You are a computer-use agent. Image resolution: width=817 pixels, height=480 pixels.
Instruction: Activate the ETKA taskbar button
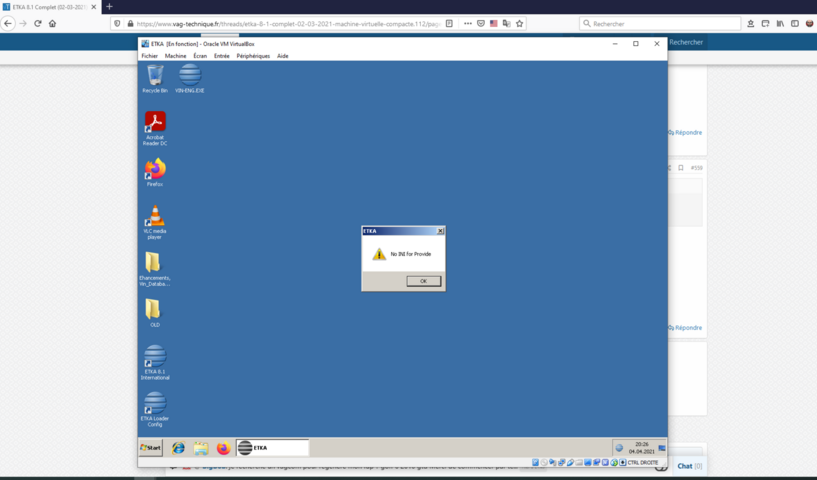point(272,448)
